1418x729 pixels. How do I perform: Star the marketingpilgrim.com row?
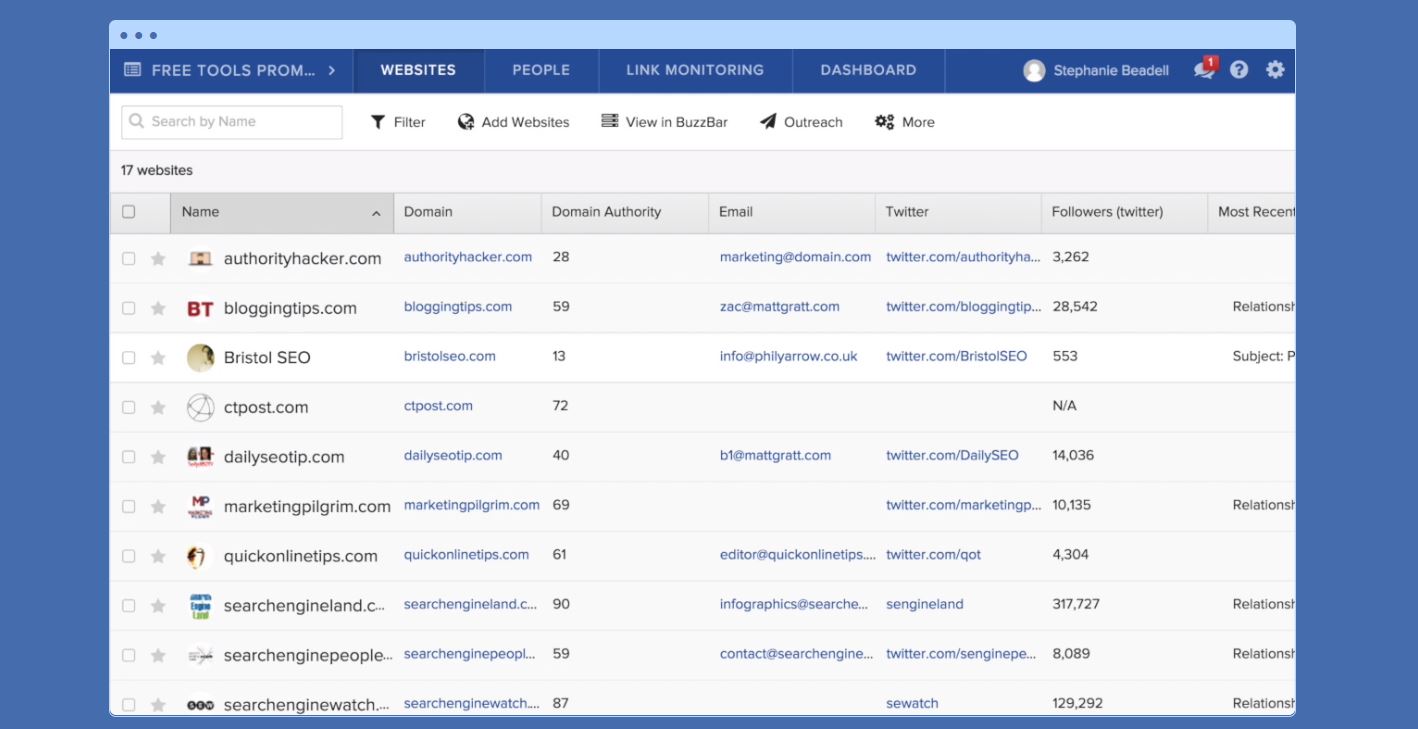click(x=158, y=507)
